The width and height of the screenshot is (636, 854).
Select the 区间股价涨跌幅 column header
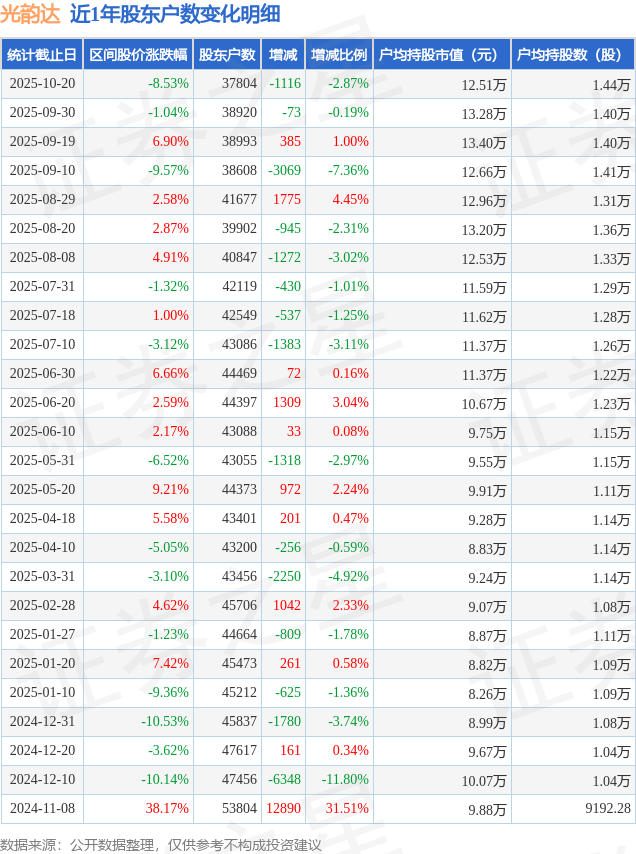click(137, 55)
